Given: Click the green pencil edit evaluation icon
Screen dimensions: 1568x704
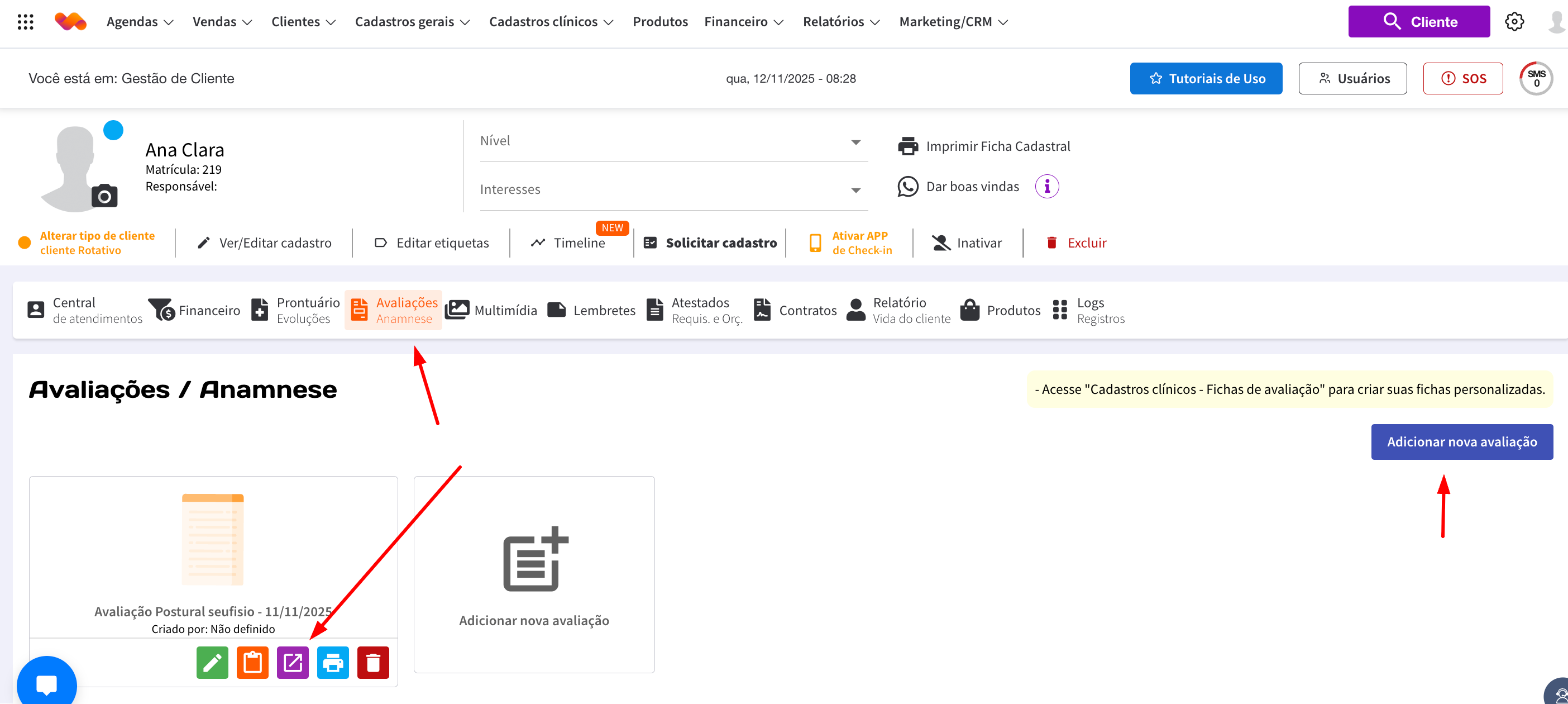Looking at the screenshot, I should coord(212,662).
